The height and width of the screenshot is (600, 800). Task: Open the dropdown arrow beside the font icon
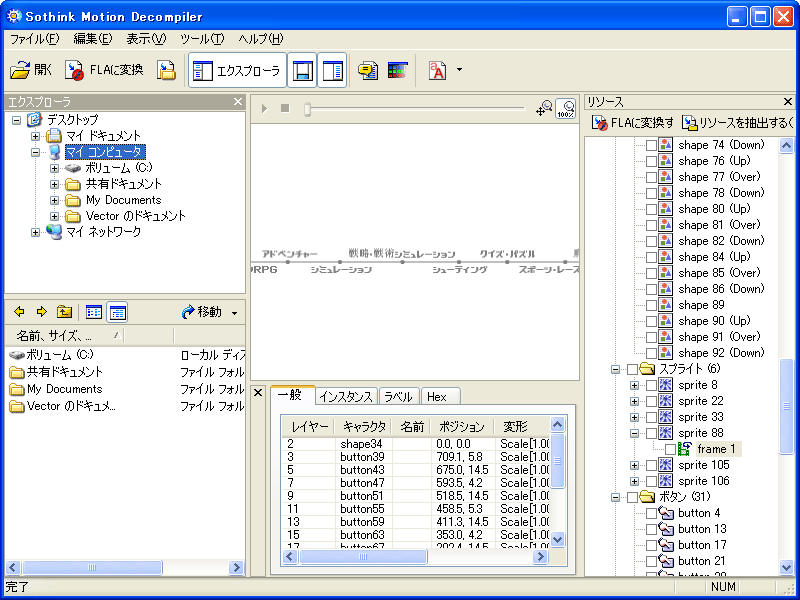pyautogui.click(x=459, y=70)
